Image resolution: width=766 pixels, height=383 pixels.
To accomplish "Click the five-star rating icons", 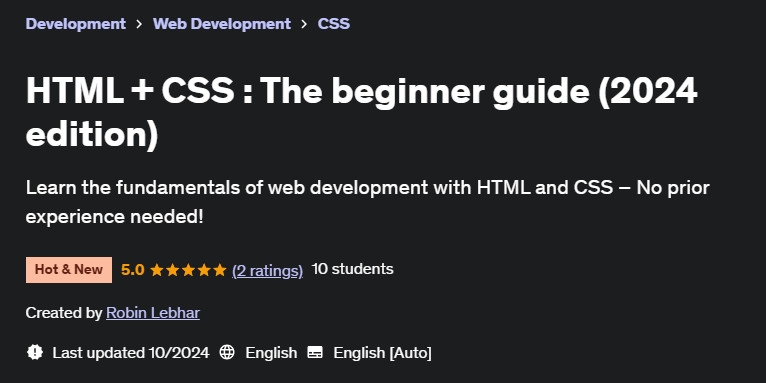I will point(189,270).
